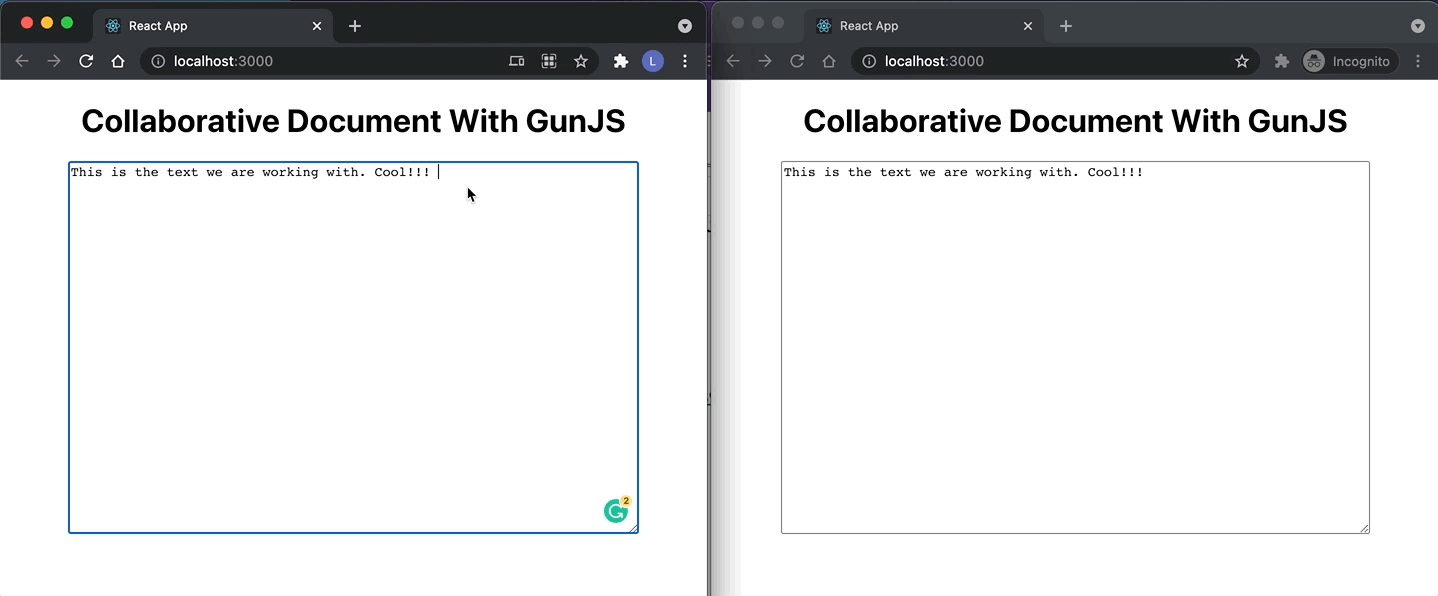Switch to the React App tab in the Incognito window
1438x596 pixels.
click(910, 26)
